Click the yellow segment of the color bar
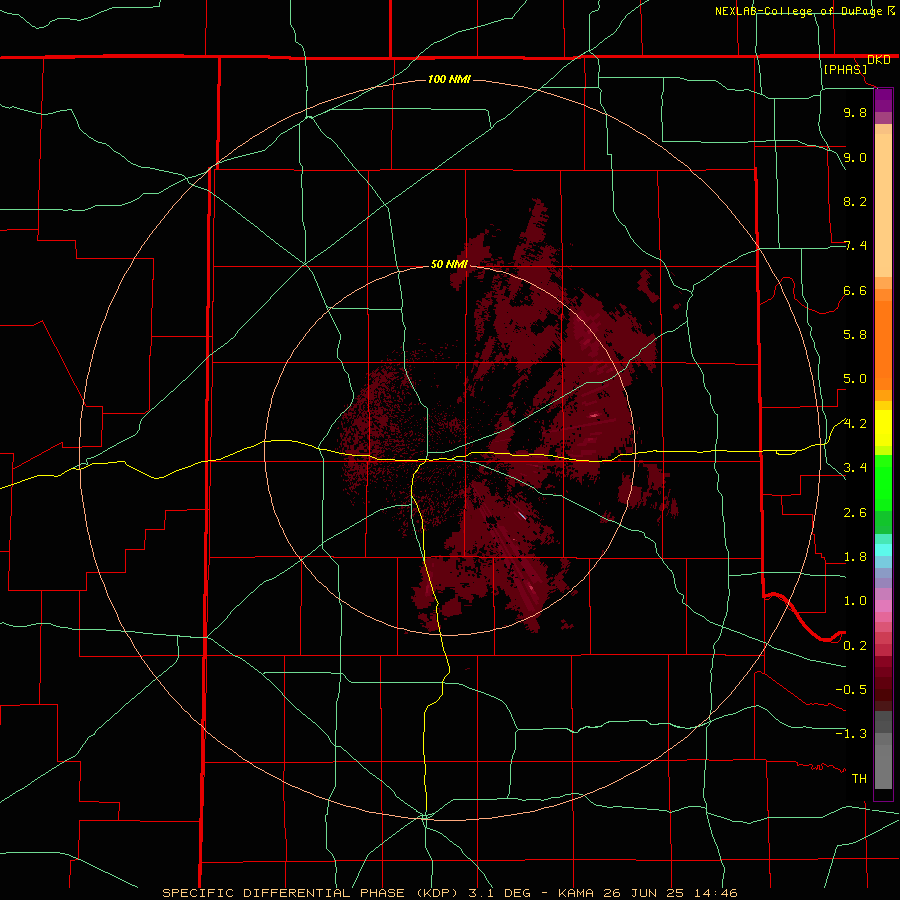Screen dimensions: 900x900 [x=883, y=428]
